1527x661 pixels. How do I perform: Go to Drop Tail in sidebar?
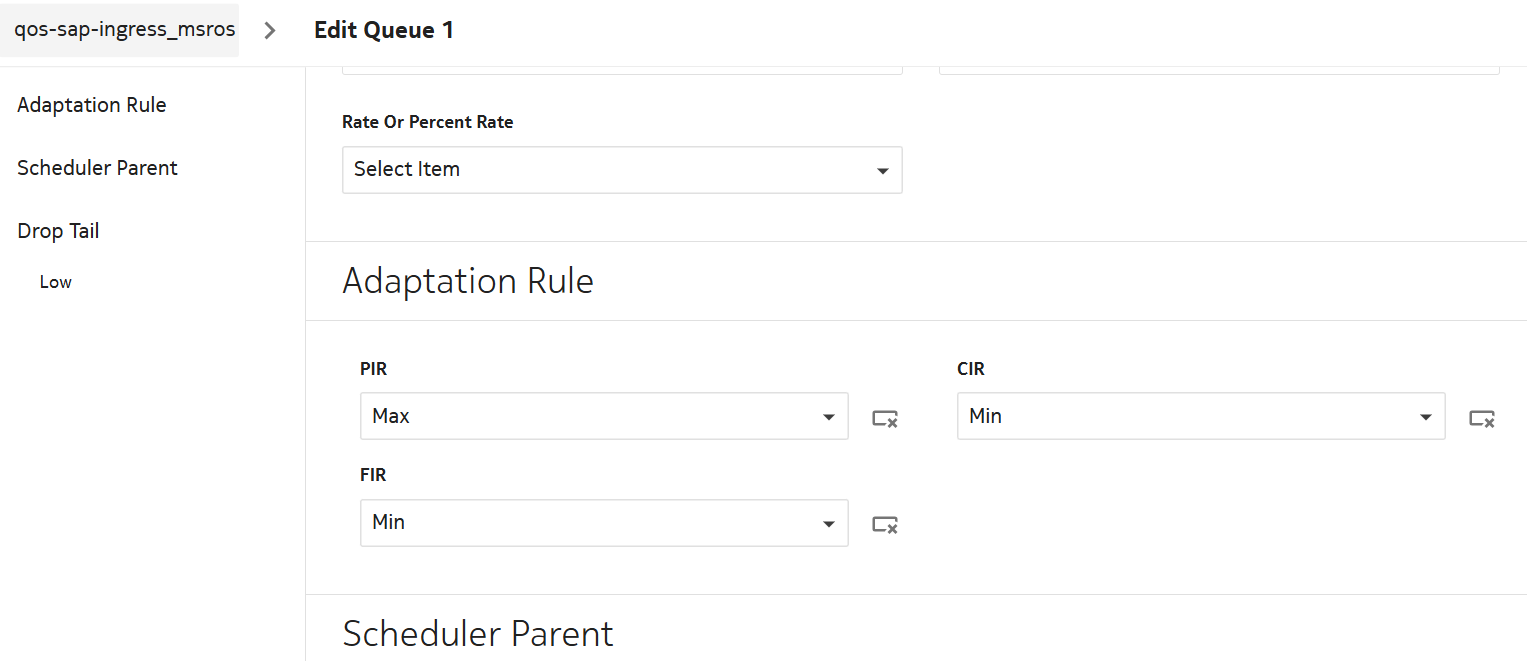click(x=58, y=231)
